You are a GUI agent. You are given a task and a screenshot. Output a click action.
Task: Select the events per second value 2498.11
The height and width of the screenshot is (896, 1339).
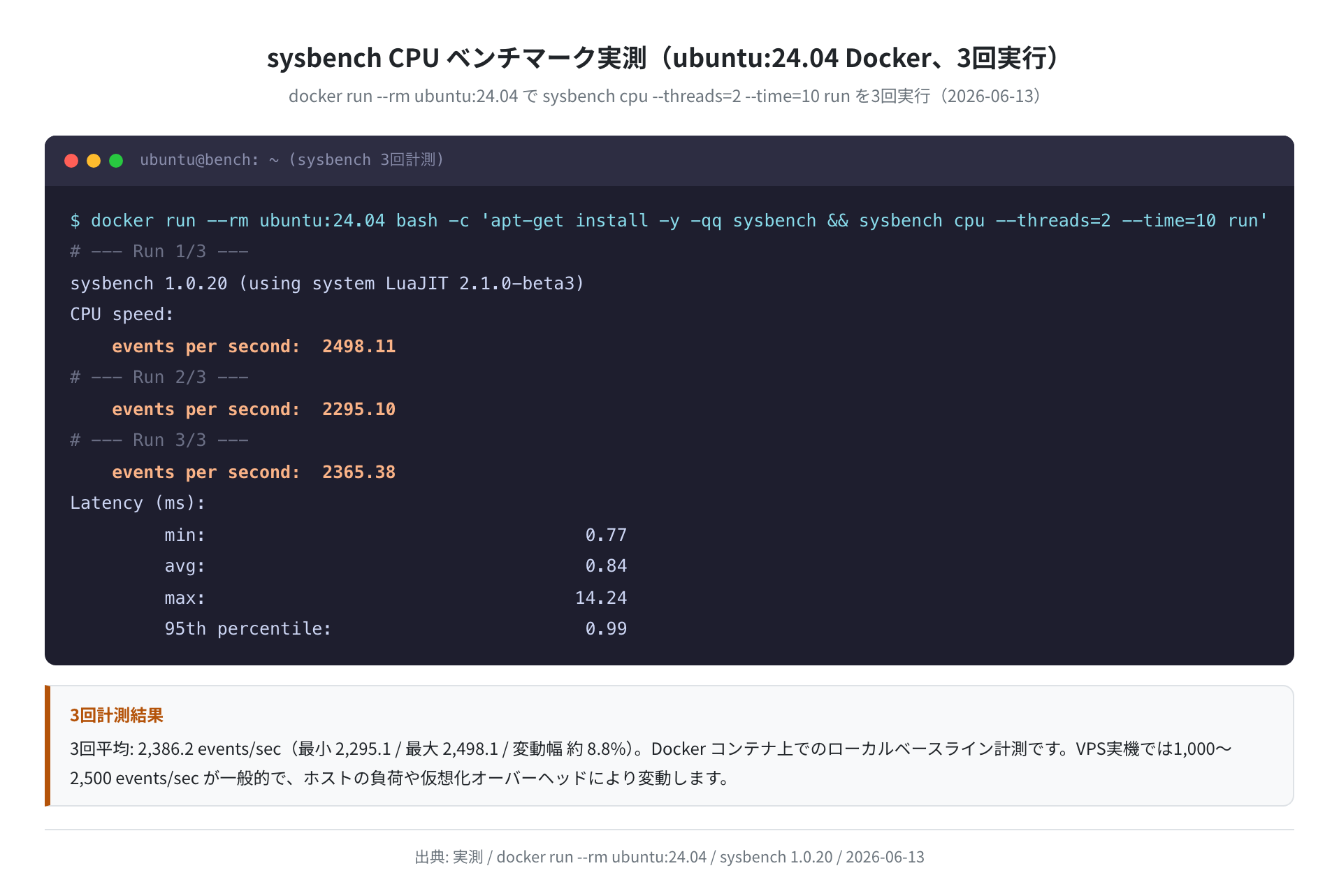(x=359, y=347)
